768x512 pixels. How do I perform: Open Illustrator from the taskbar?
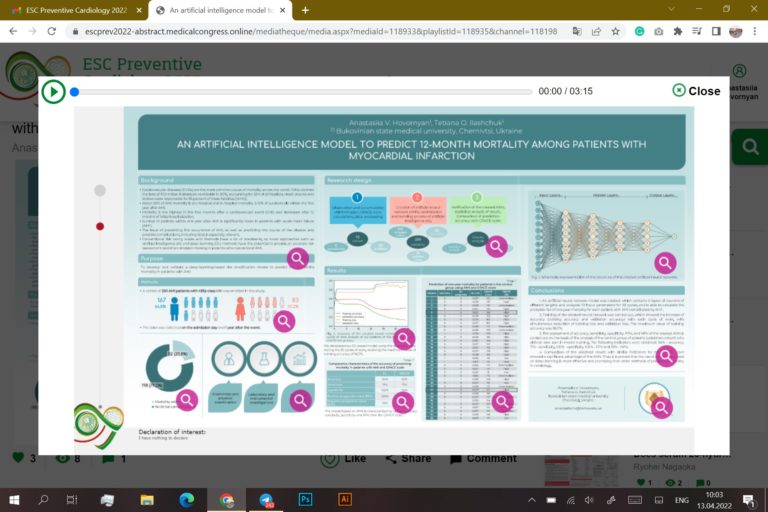pos(345,500)
